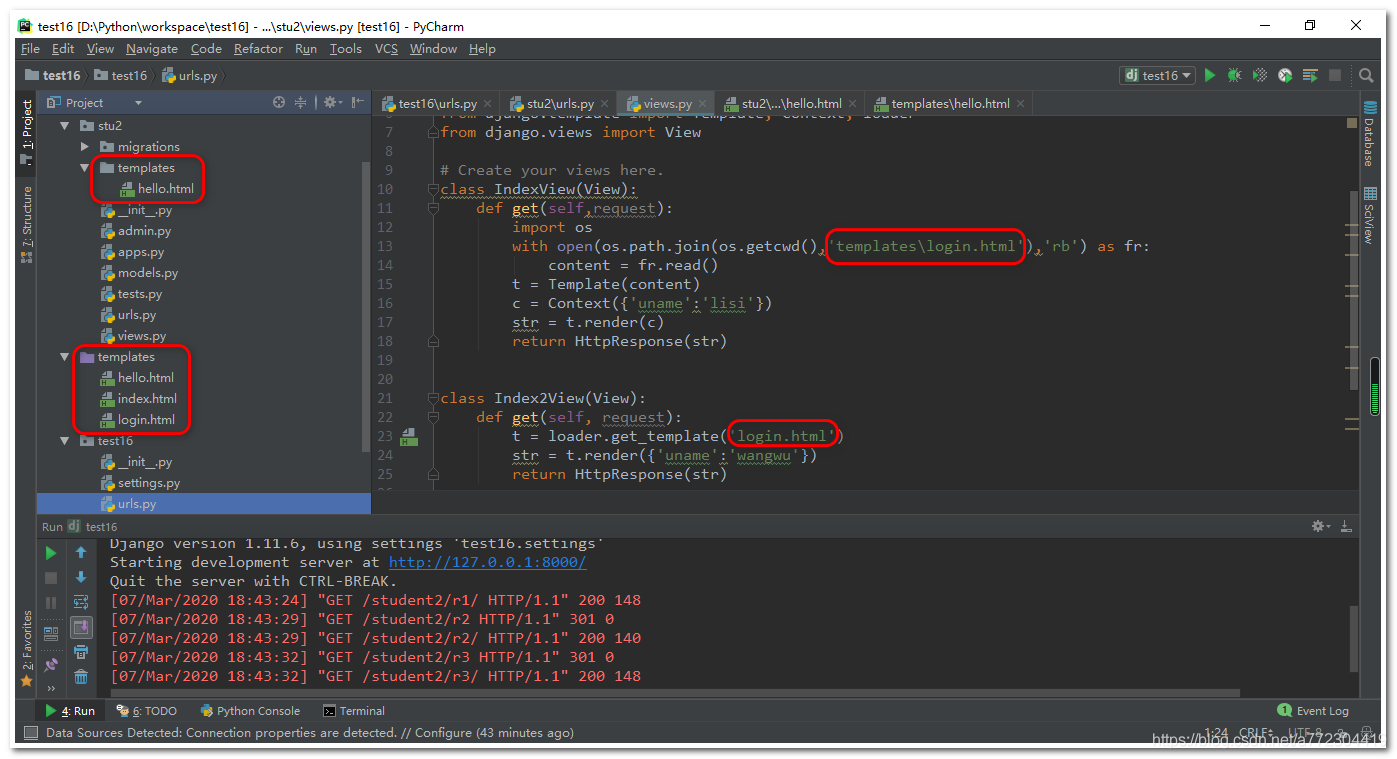
Task: Expand the migrations folder
Action: pyautogui.click(x=85, y=147)
